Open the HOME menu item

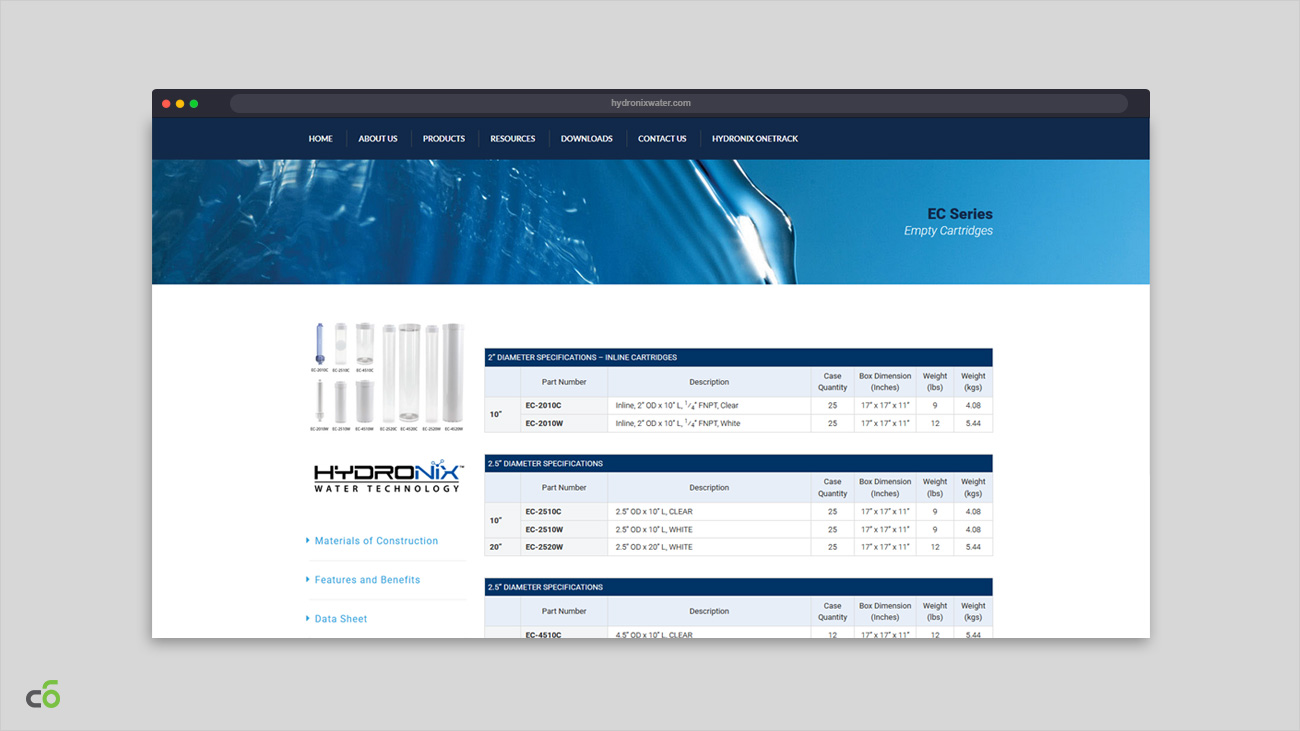click(320, 139)
